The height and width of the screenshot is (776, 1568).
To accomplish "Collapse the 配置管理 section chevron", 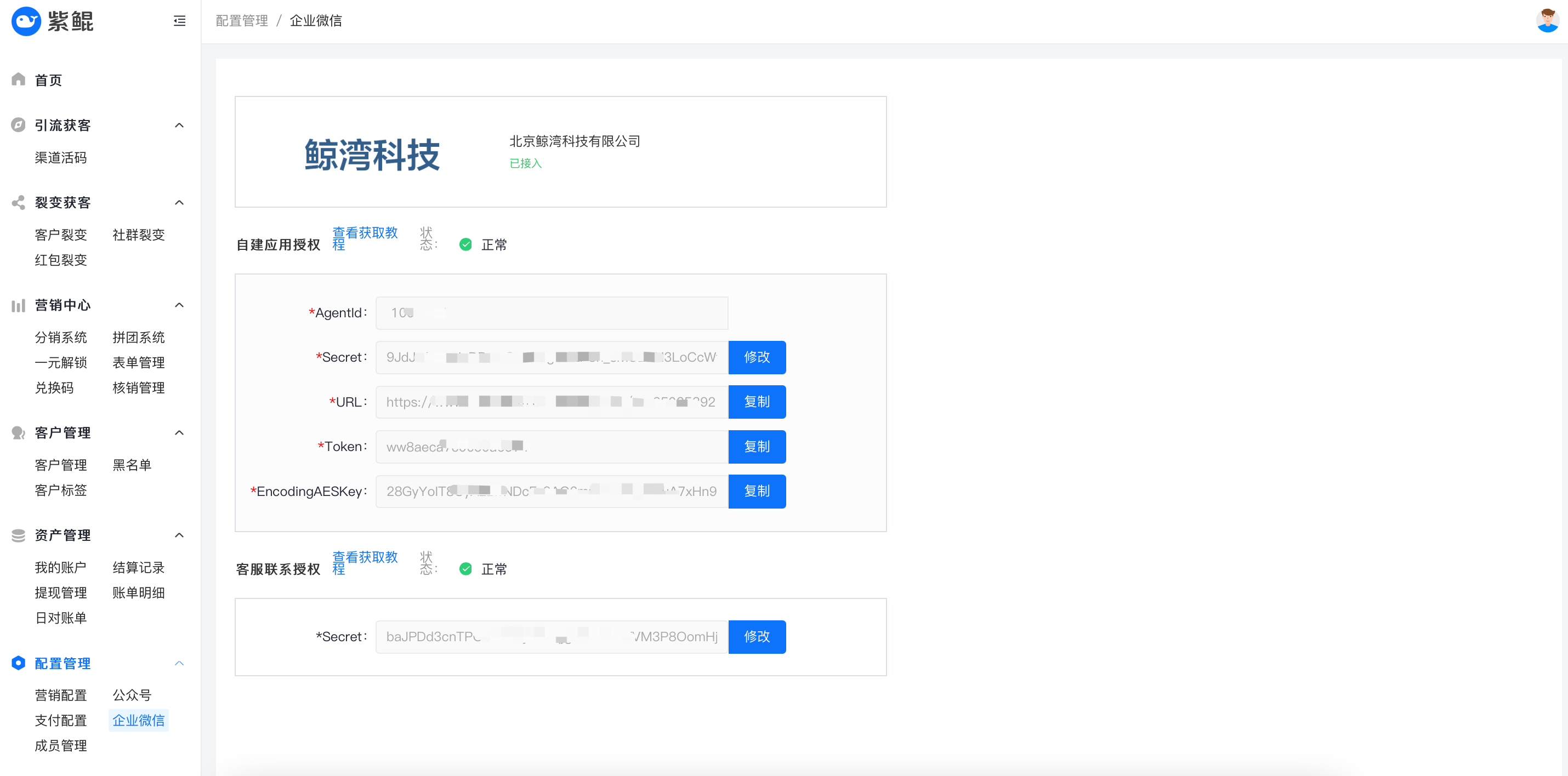I will [x=179, y=663].
